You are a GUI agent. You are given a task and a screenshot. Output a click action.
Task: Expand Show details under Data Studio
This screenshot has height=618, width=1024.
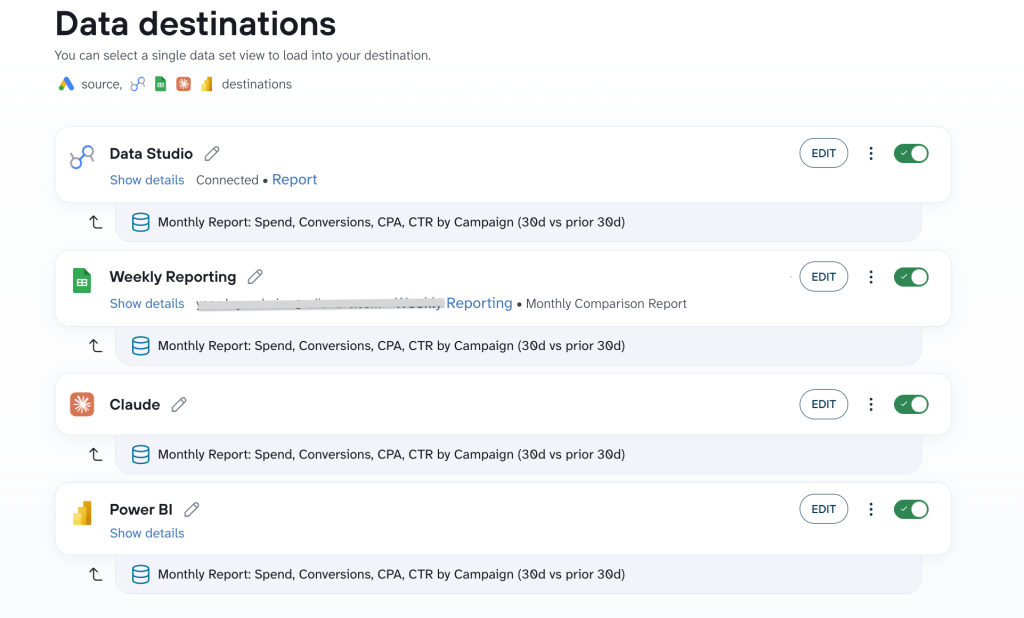(147, 180)
